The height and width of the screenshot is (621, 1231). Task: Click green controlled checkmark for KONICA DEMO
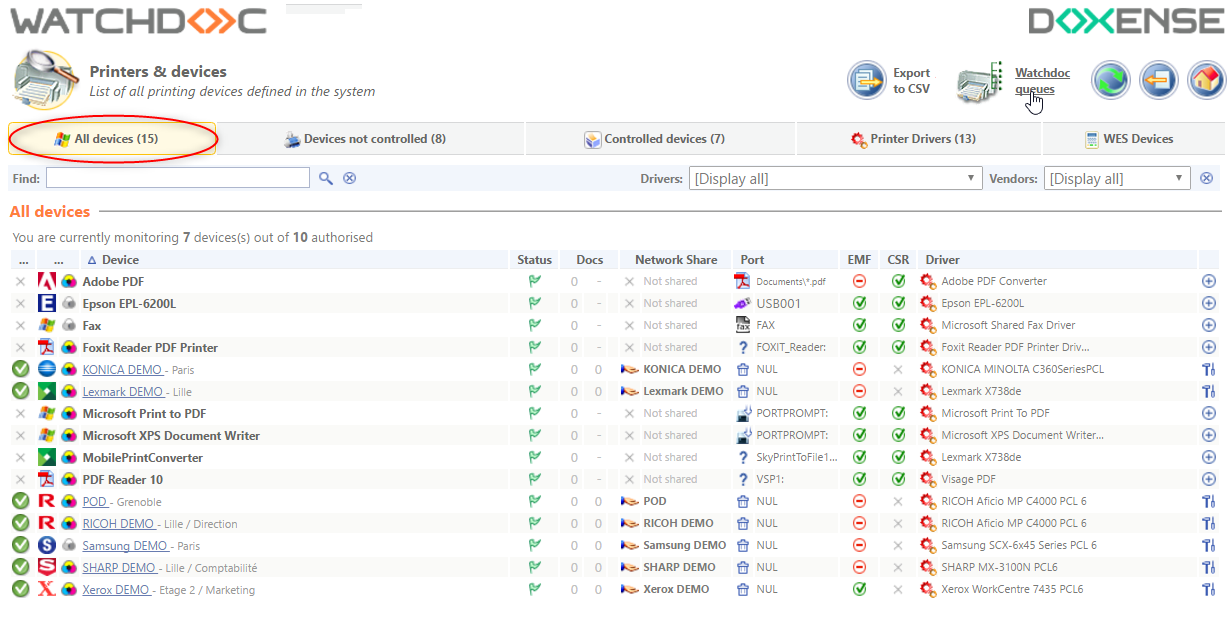[20, 369]
